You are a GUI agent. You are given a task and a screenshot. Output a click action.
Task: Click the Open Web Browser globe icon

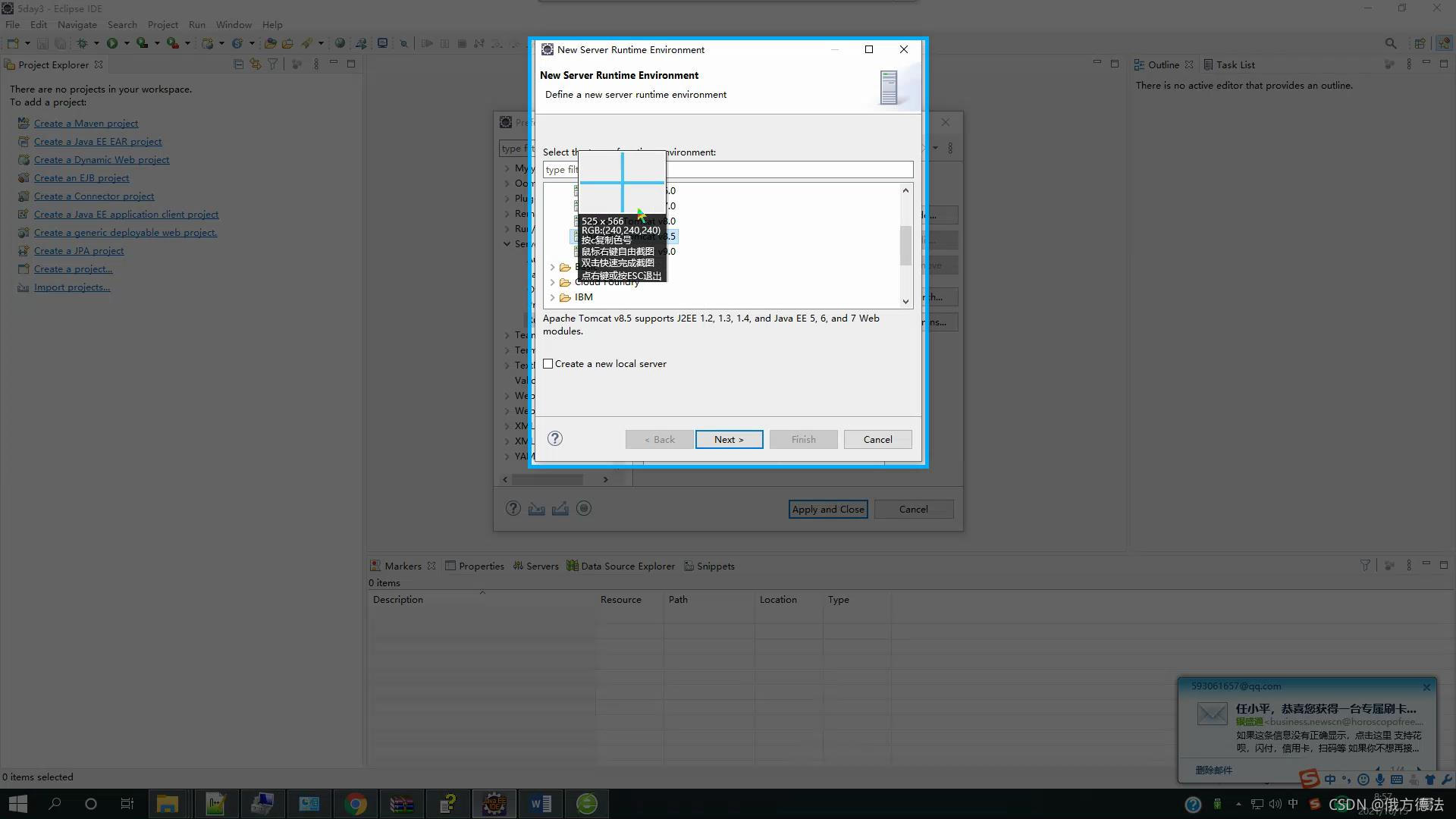click(x=340, y=43)
